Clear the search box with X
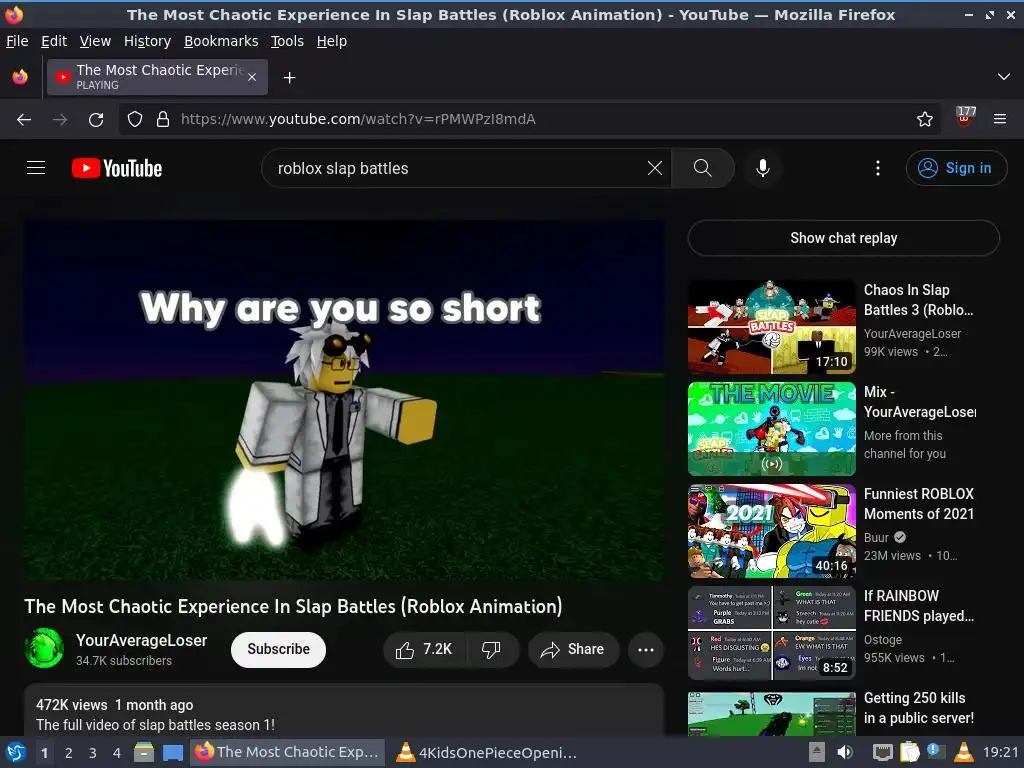Viewport: 1024px width, 768px height. click(x=654, y=168)
